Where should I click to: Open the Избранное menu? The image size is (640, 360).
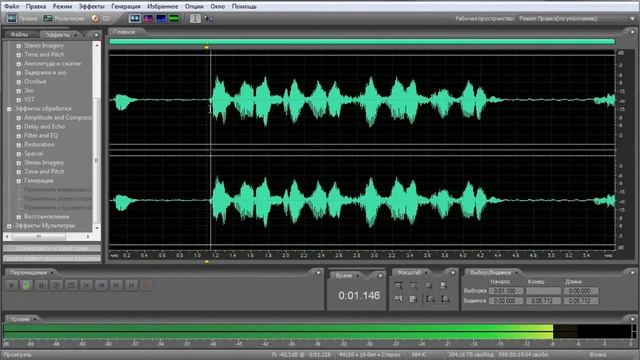tap(162, 7)
